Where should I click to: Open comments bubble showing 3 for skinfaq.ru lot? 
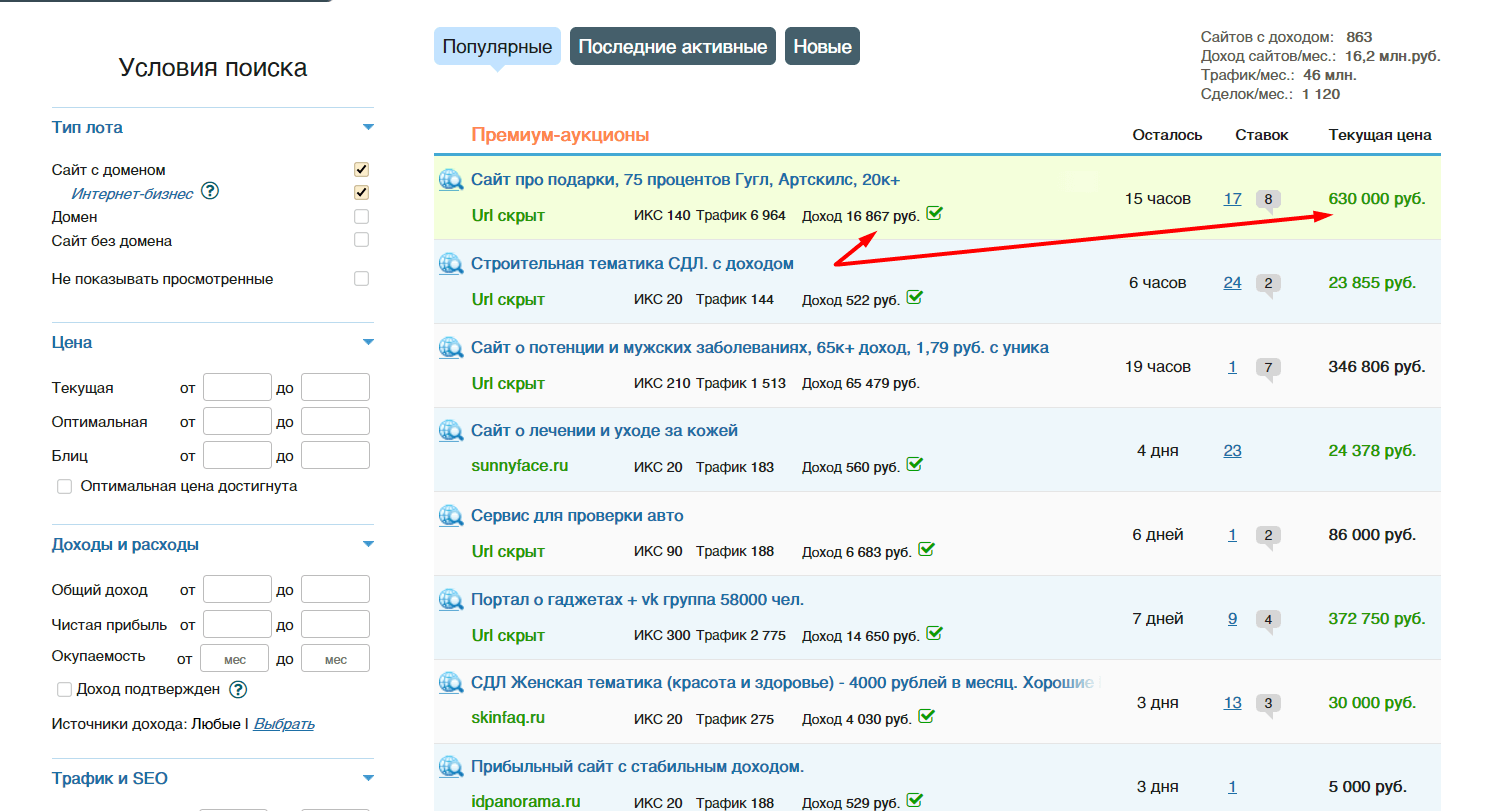tap(1268, 705)
